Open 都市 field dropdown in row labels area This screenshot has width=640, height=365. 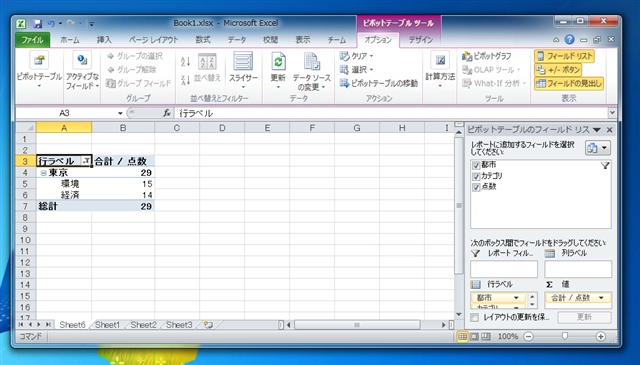[x=516, y=298]
